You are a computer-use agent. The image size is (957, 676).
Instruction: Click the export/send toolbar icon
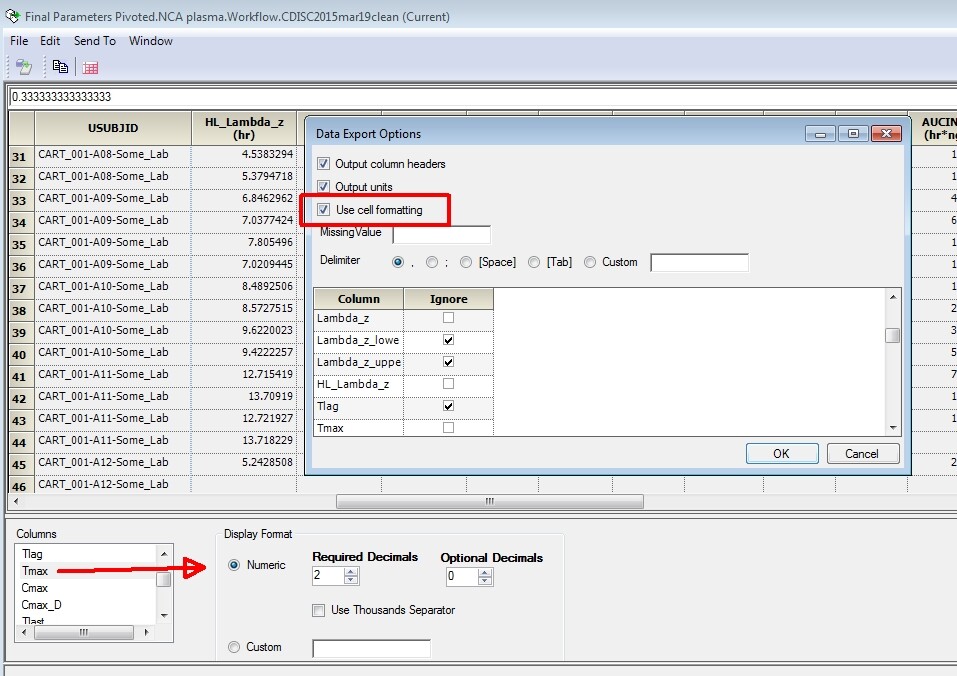pos(24,67)
